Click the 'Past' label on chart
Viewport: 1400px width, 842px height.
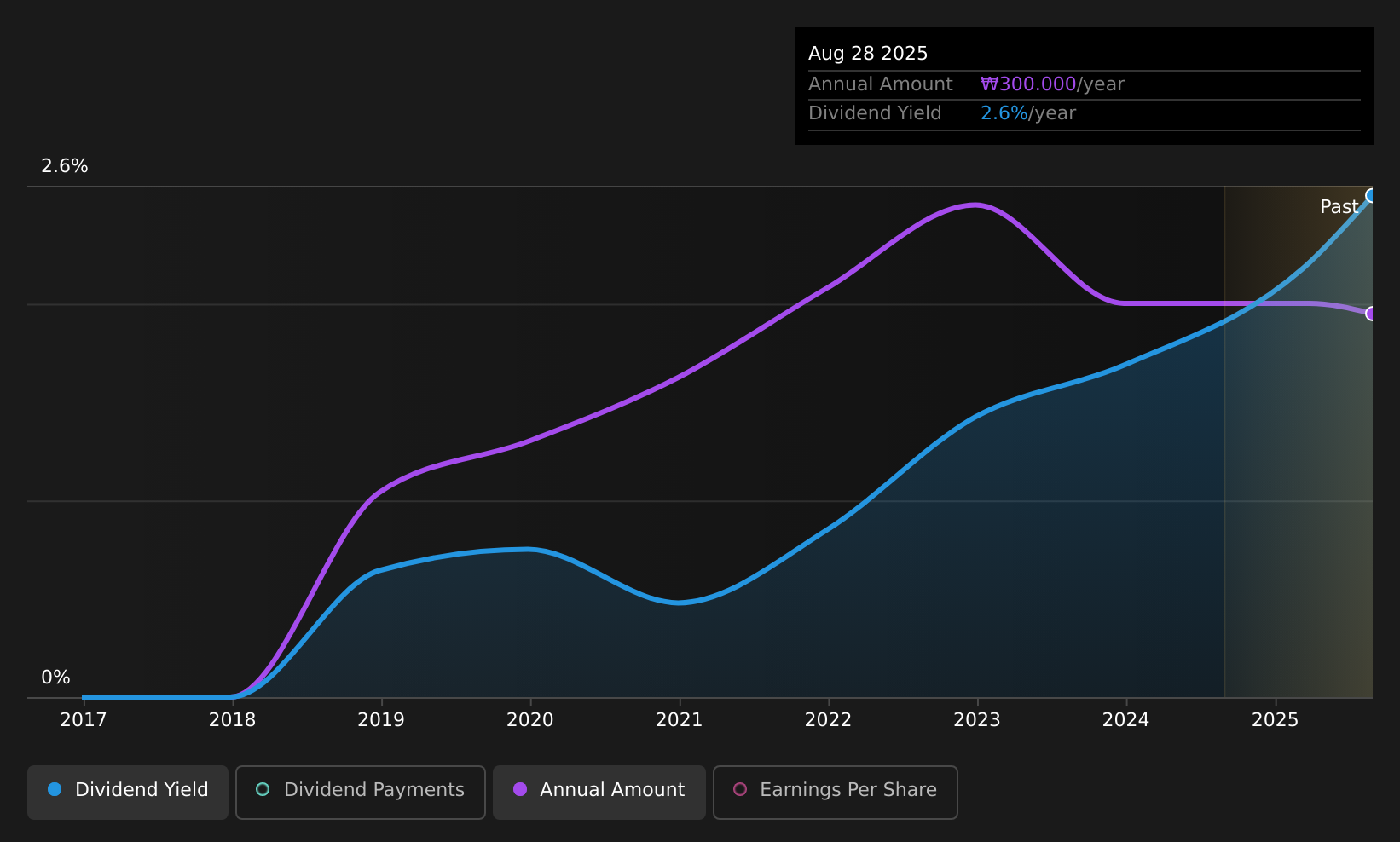pos(1339,207)
